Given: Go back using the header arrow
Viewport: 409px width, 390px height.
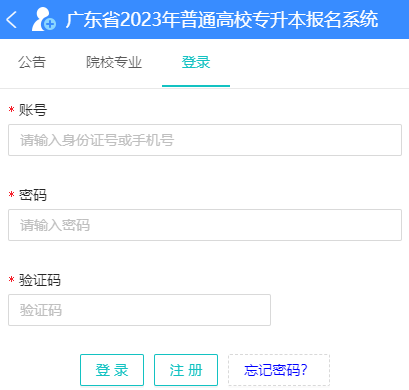Looking at the screenshot, I should 12,20.
